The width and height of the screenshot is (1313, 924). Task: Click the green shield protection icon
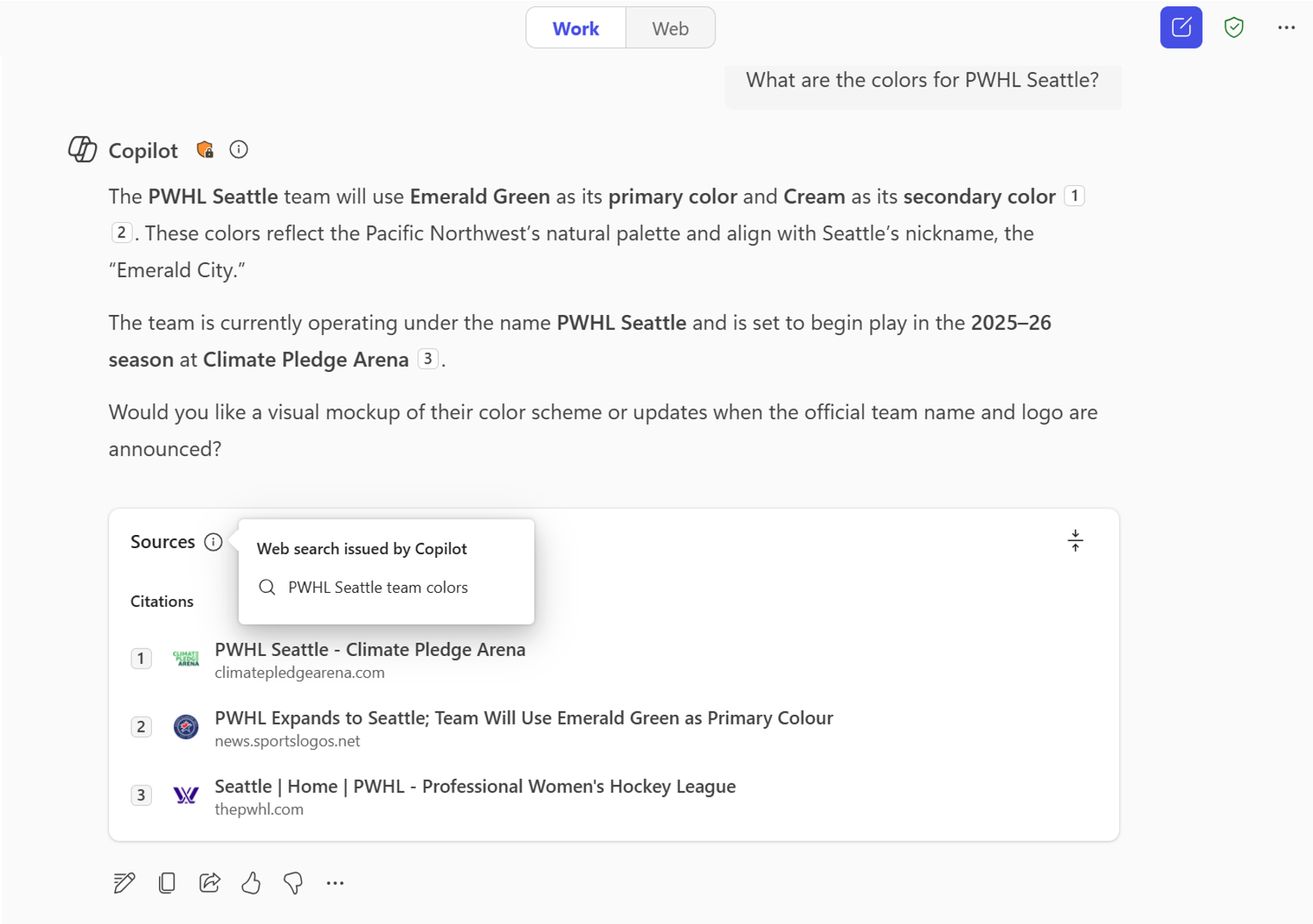coord(1233,28)
